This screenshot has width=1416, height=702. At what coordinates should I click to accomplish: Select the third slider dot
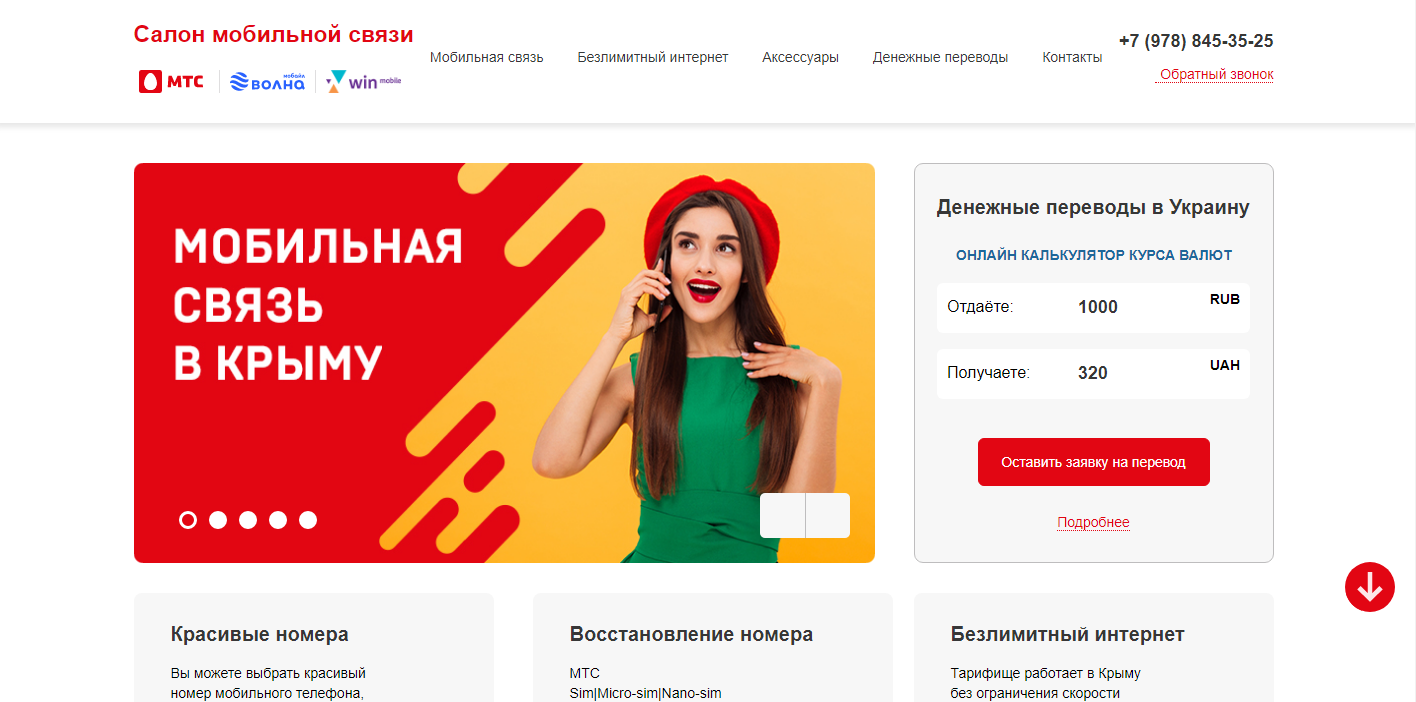pos(248,520)
